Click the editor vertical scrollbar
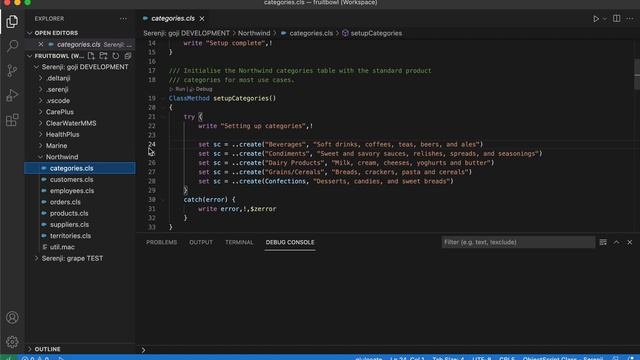Image resolution: width=640 pixels, height=360 pixels. (x=637, y=74)
